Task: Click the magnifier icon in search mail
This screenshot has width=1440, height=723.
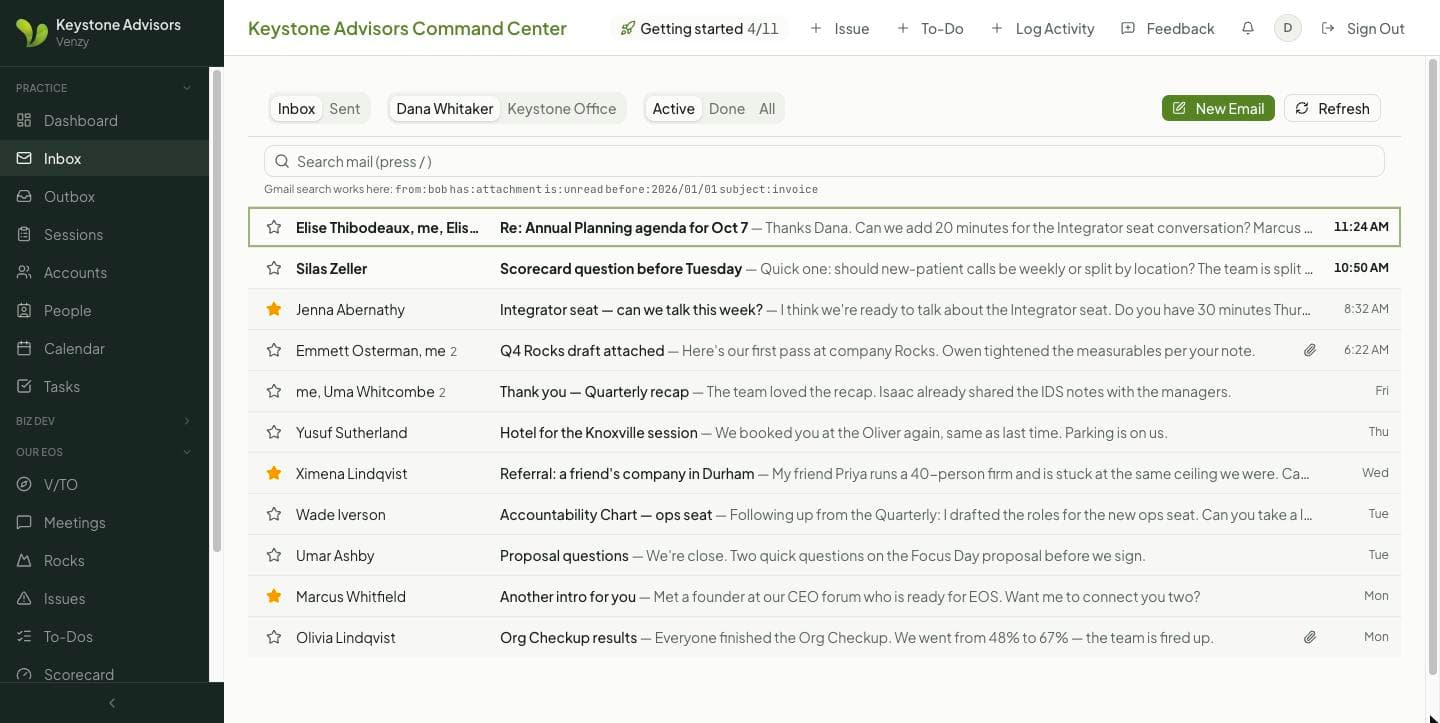Action: coord(282,161)
